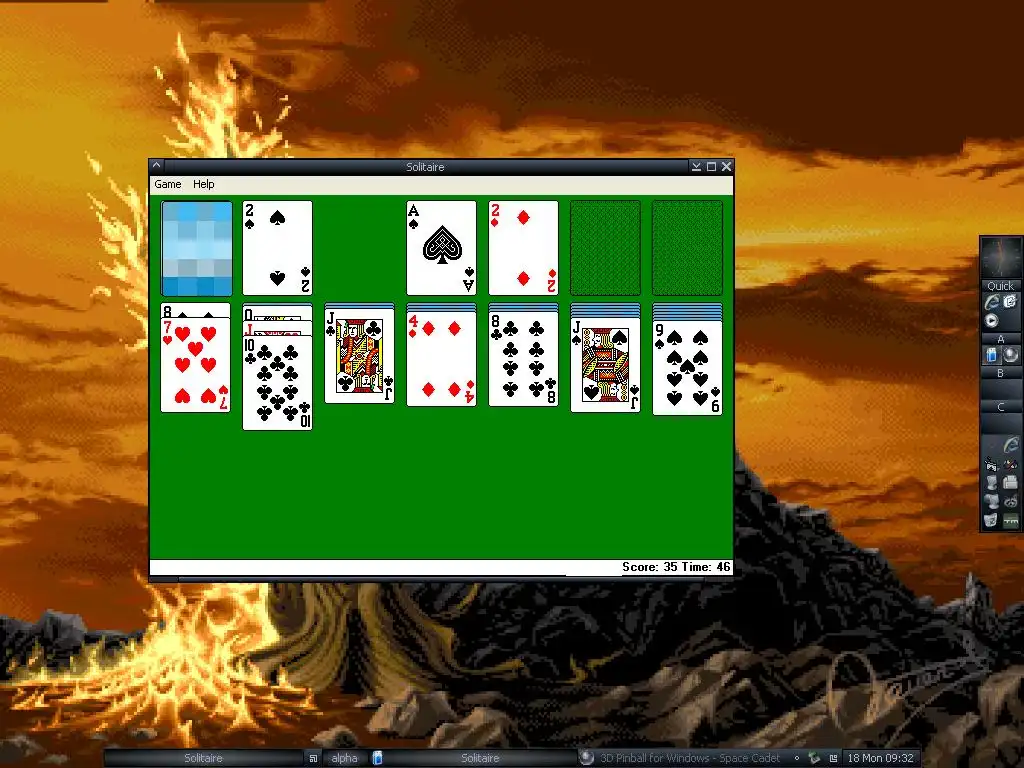The image size is (1024, 768).
Task: Select the Quick header in side dock
Action: point(1000,286)
